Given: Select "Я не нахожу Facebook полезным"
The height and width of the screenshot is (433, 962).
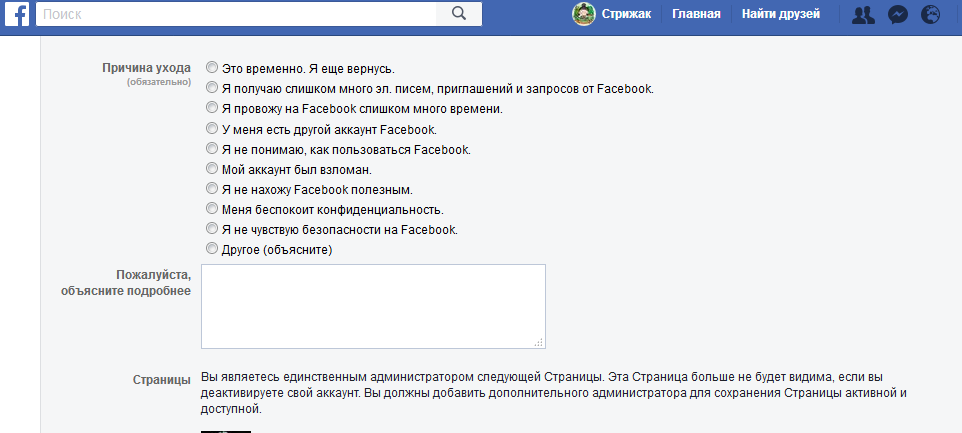Looking at the screenshot, I should click(211, 189).
